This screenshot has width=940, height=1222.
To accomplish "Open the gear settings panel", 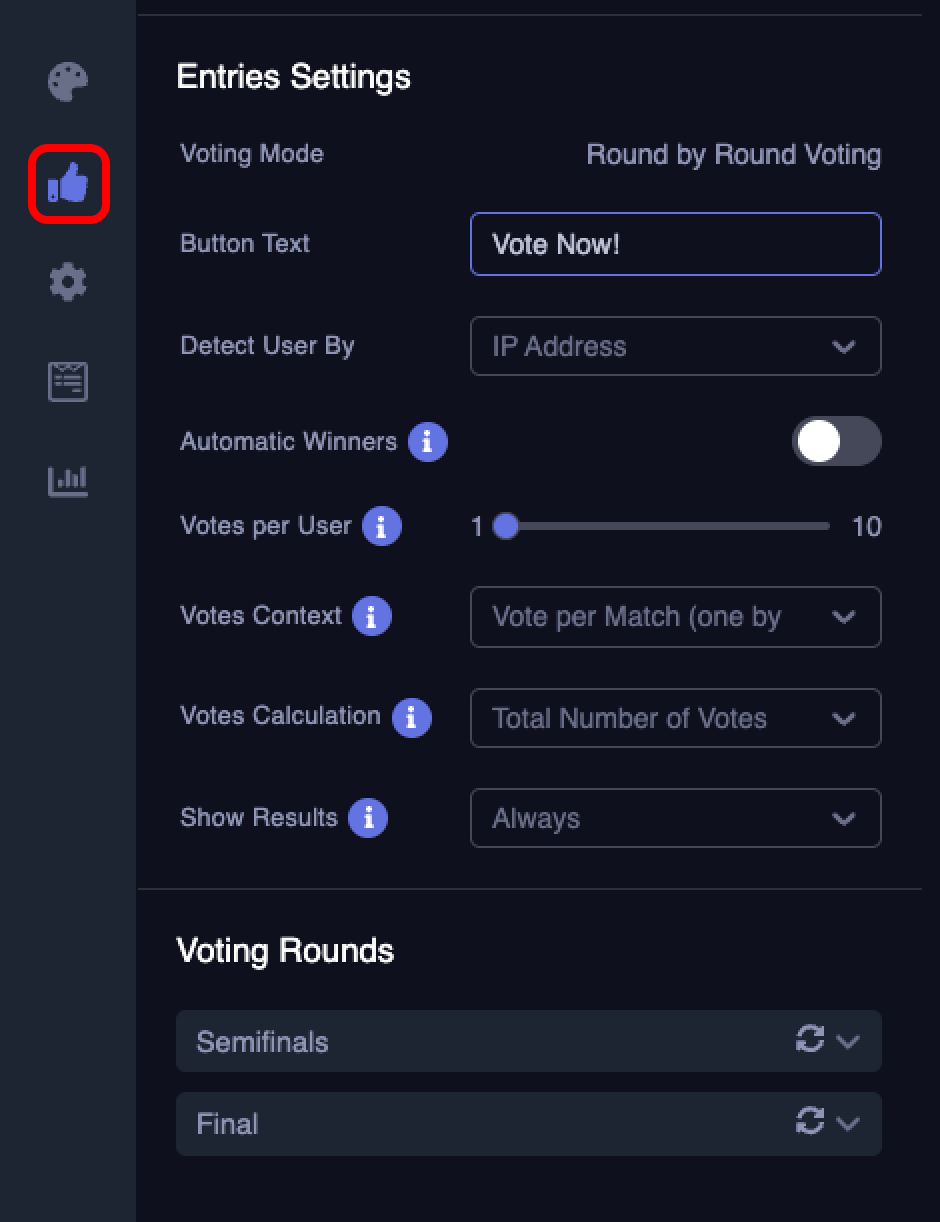I will (67, 282).
